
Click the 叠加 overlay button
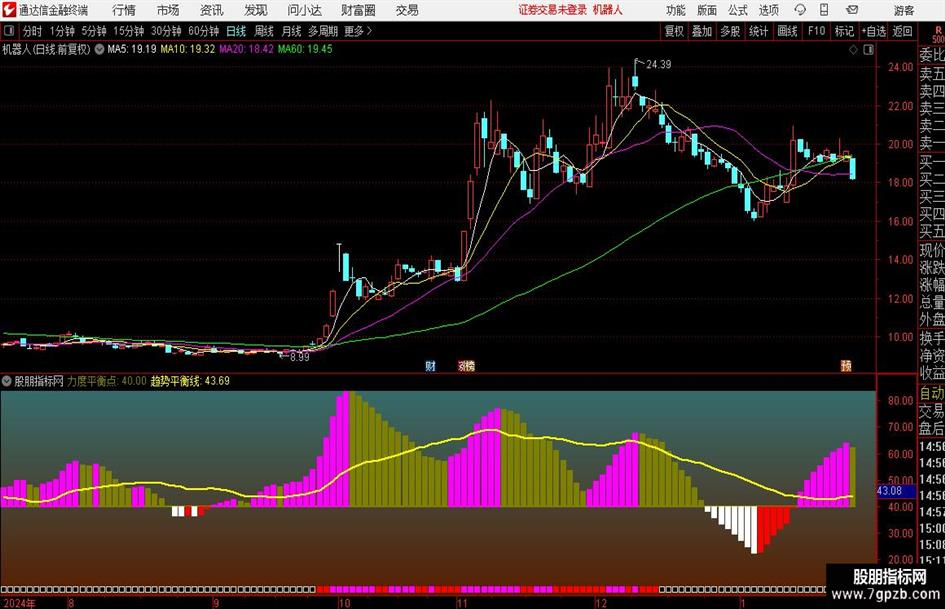[702, 31]
